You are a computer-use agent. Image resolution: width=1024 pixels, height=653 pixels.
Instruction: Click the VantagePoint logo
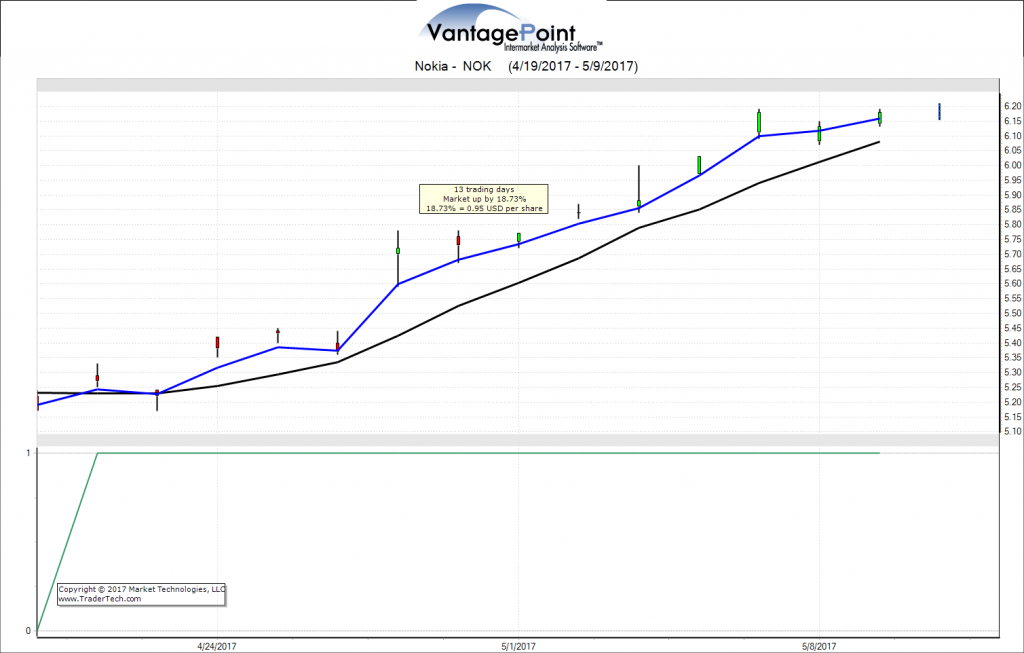point(510,29)
